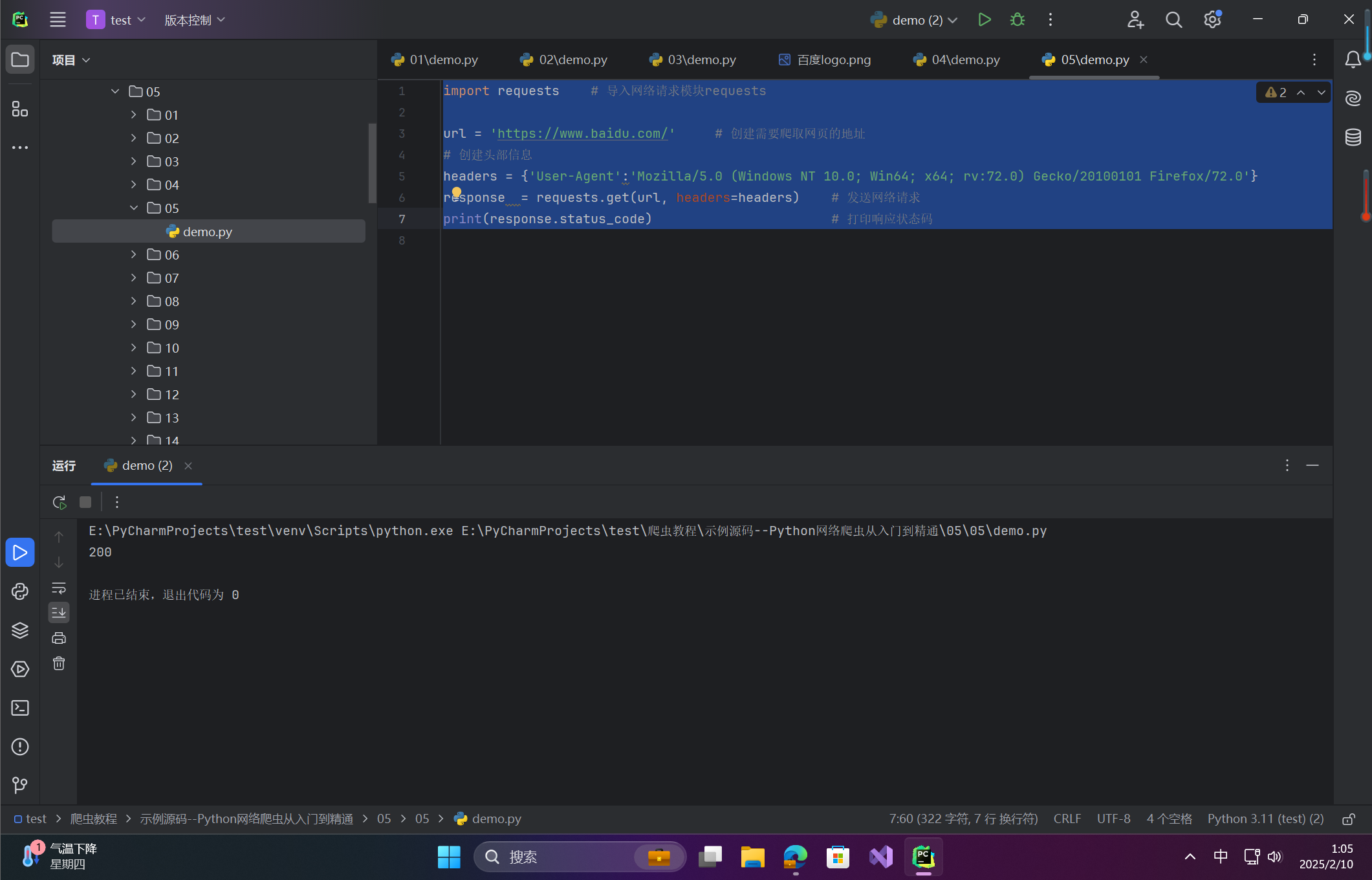The width and height of the screenshot is (1372, 880).
Task: Toggle scroll to end in console
Action: [x=59, y=612]
